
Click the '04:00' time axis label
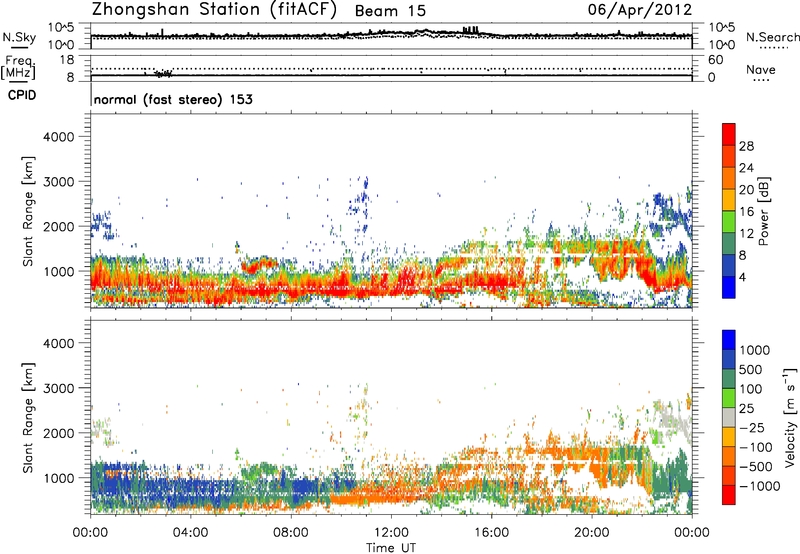[x=190, y=533]
